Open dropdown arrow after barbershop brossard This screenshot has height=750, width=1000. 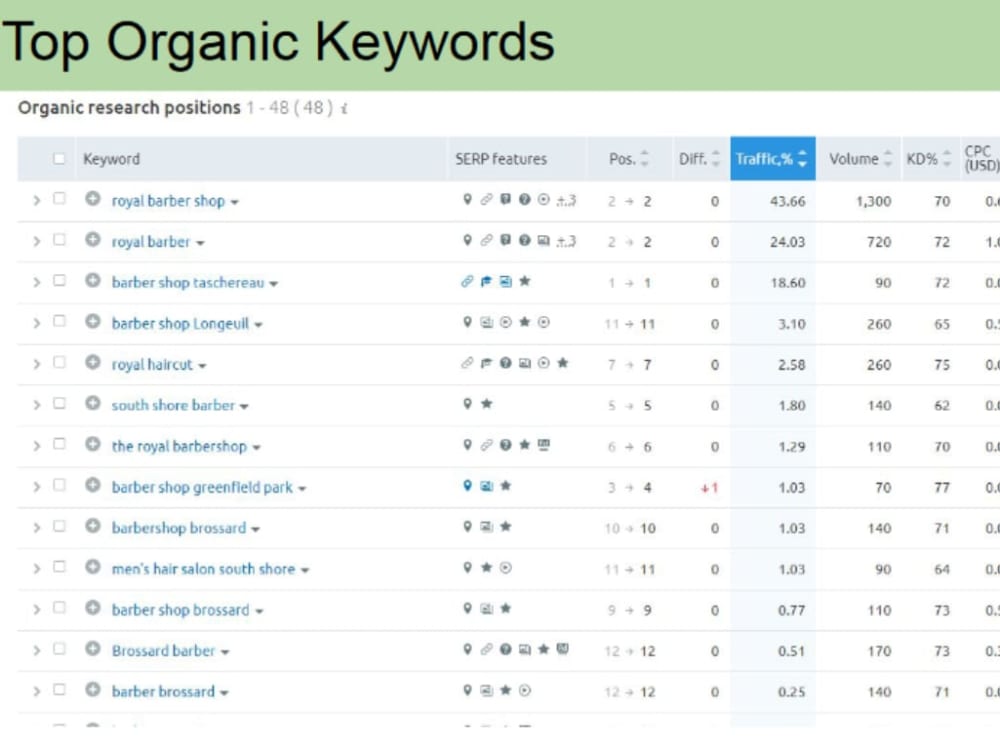pos(256,529)
